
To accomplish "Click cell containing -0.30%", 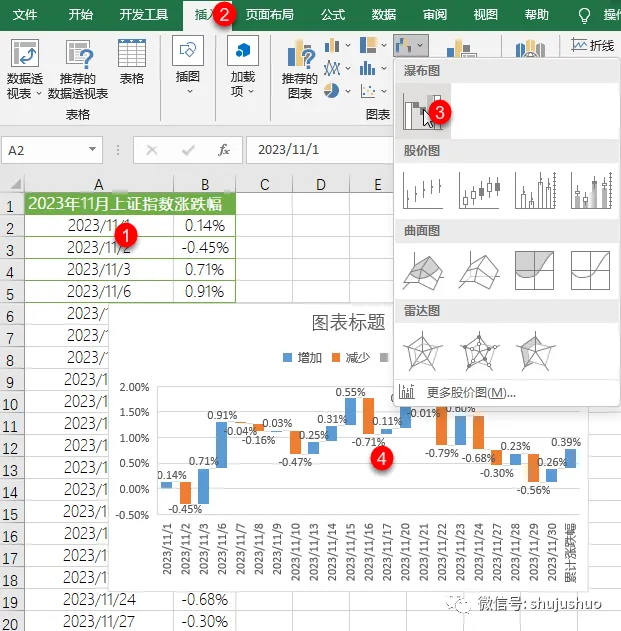I will click(x=204, y=621).
